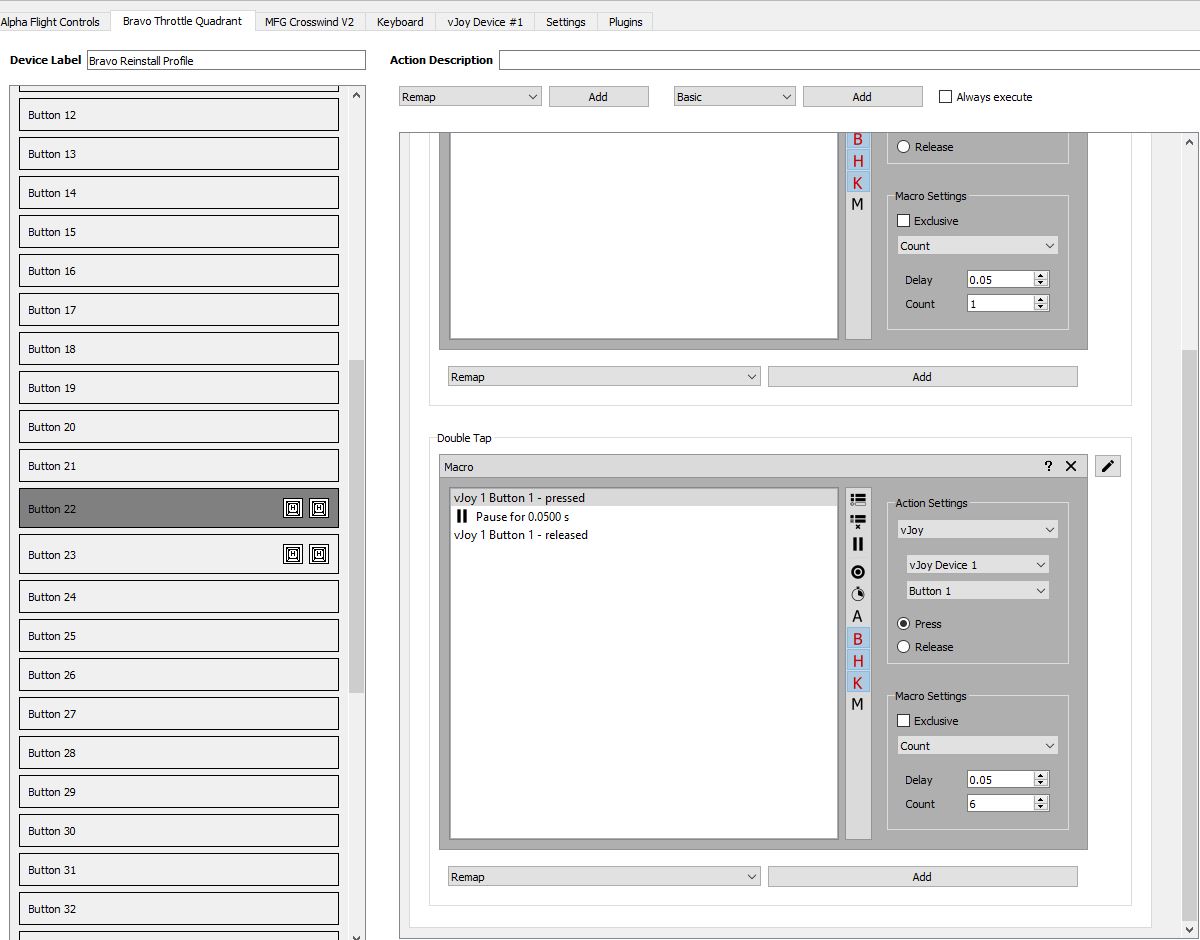Open the Plugins tab

[x=625, y=22]
